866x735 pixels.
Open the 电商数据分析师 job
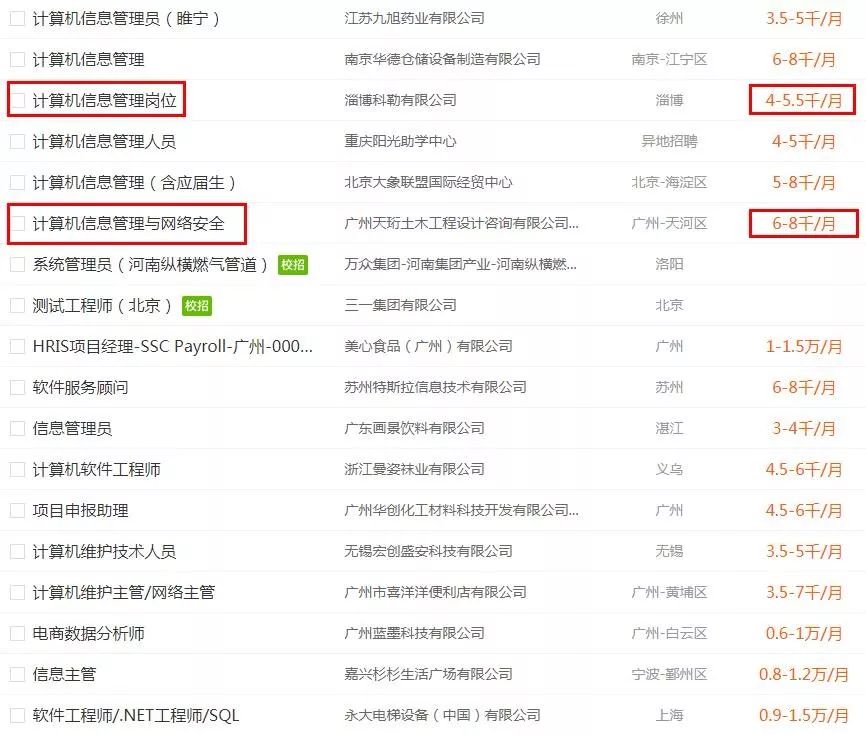coord(88,633)
